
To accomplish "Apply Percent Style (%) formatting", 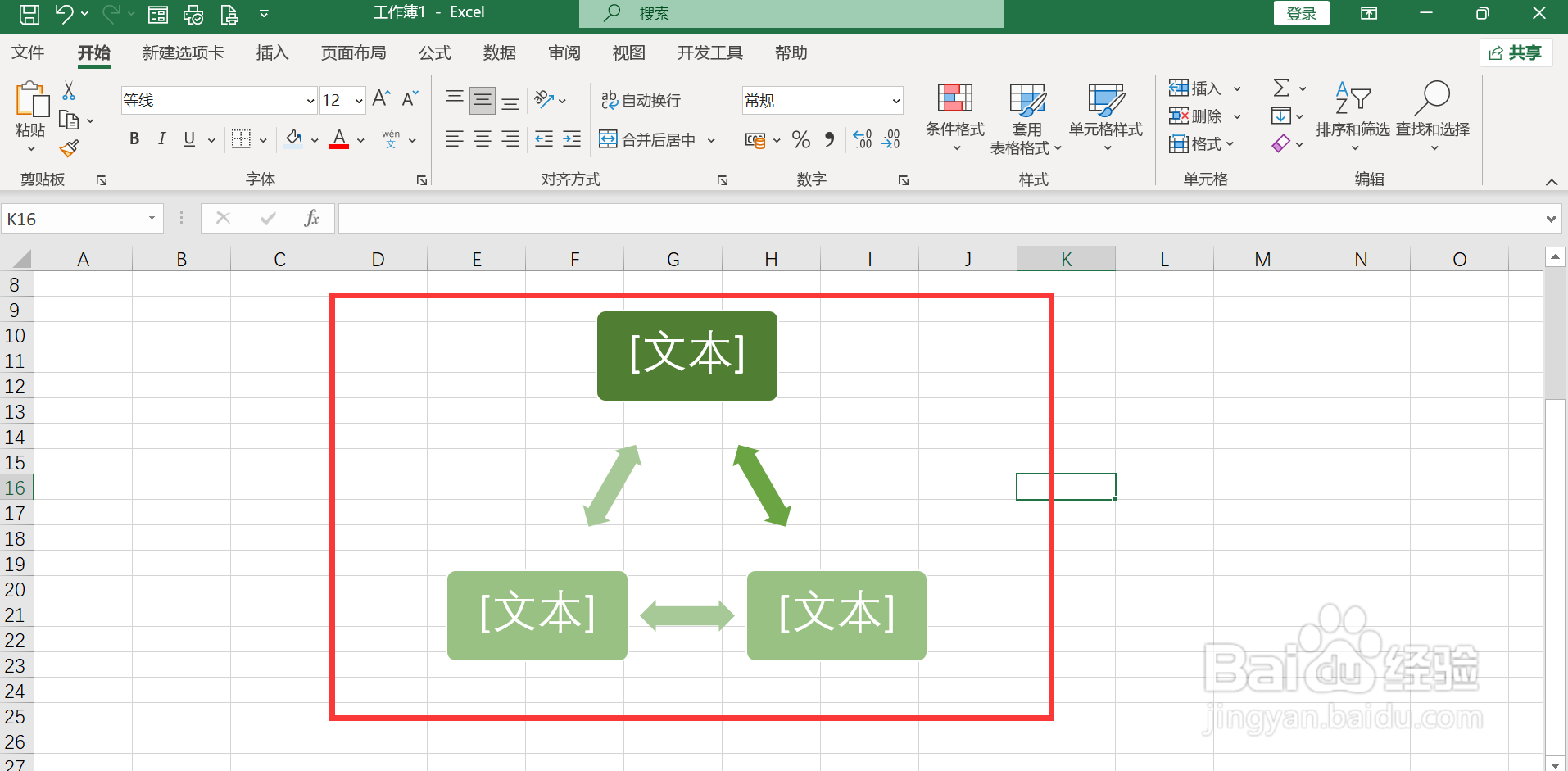I will [x=800, y=139].
